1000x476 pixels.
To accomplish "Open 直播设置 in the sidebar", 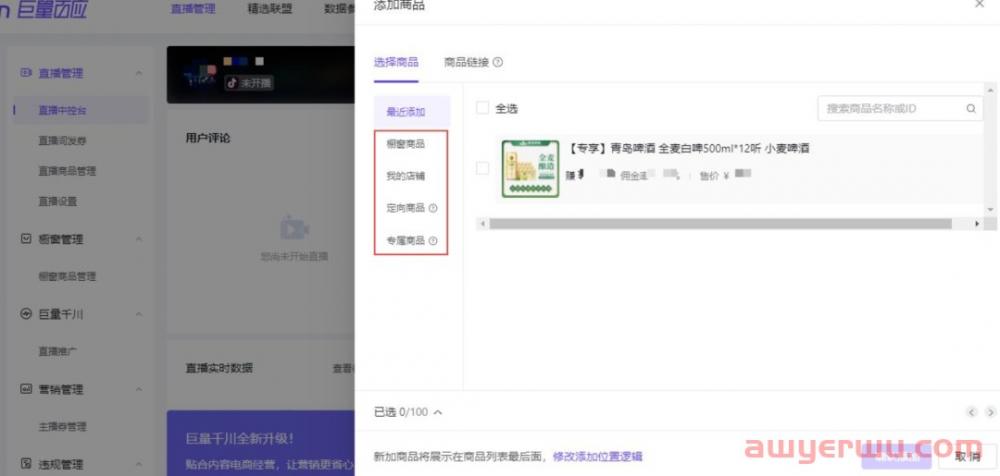I will (x=57, y=201).
